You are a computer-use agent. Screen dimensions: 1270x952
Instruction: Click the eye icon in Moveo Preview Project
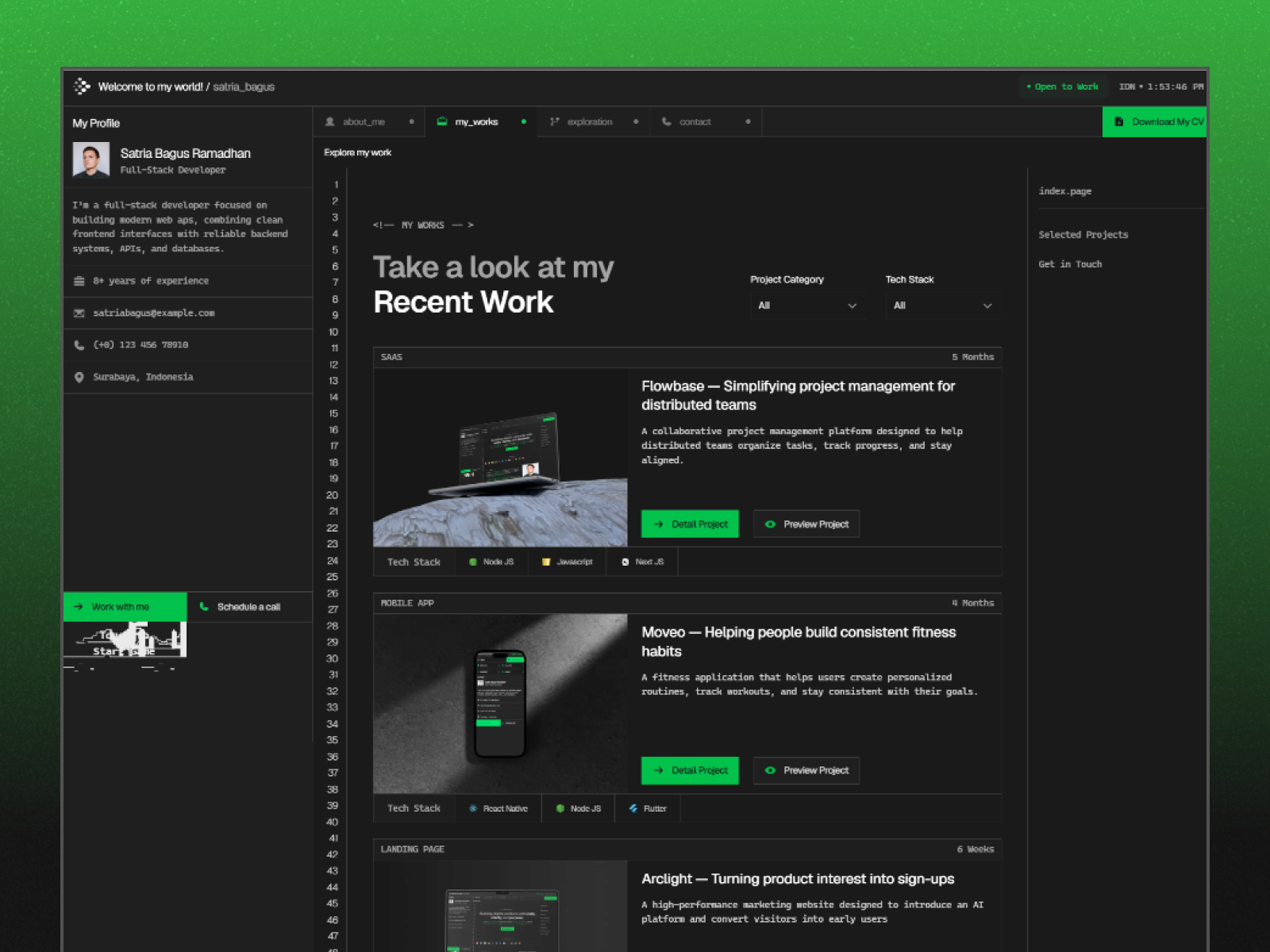pos(770,770)
